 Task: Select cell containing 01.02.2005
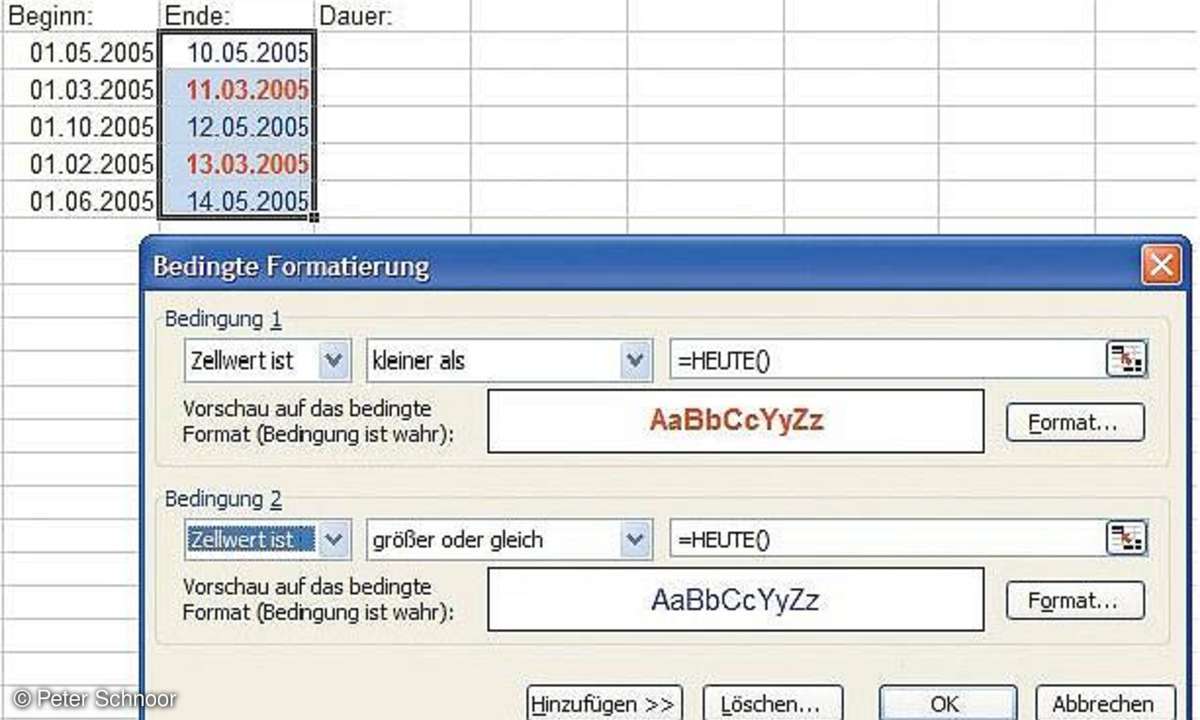(80, 163)
